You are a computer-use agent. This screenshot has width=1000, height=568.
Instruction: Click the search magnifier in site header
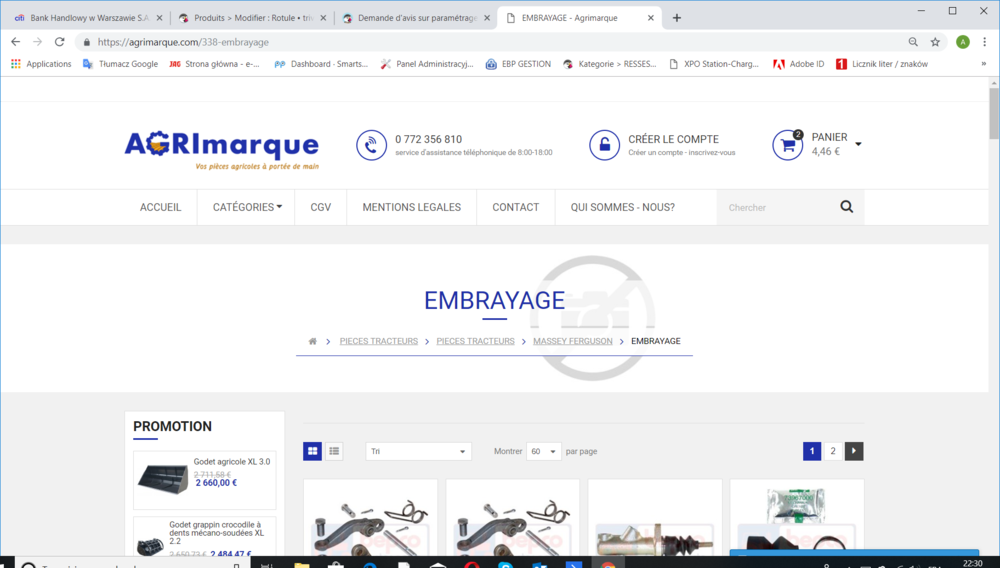click(846, 207)
